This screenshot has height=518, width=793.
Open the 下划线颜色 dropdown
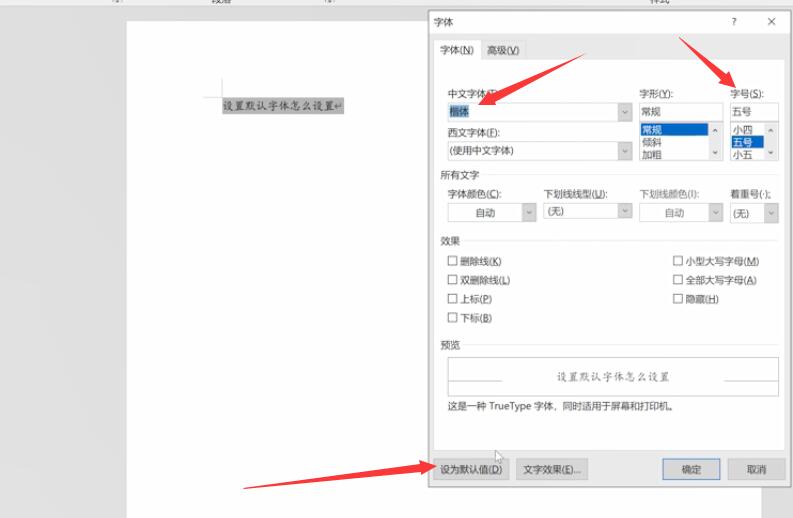pos(716,212)
